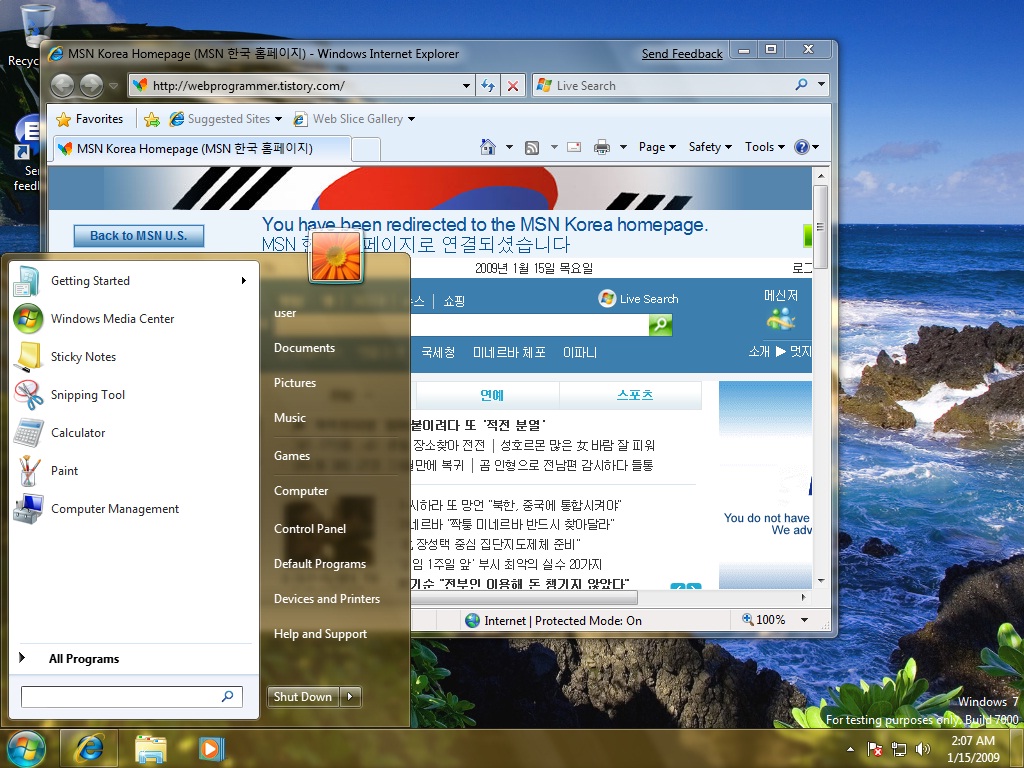Click the Start orb button
Viewport: 1024px width, 768px height.
[25, 748]
